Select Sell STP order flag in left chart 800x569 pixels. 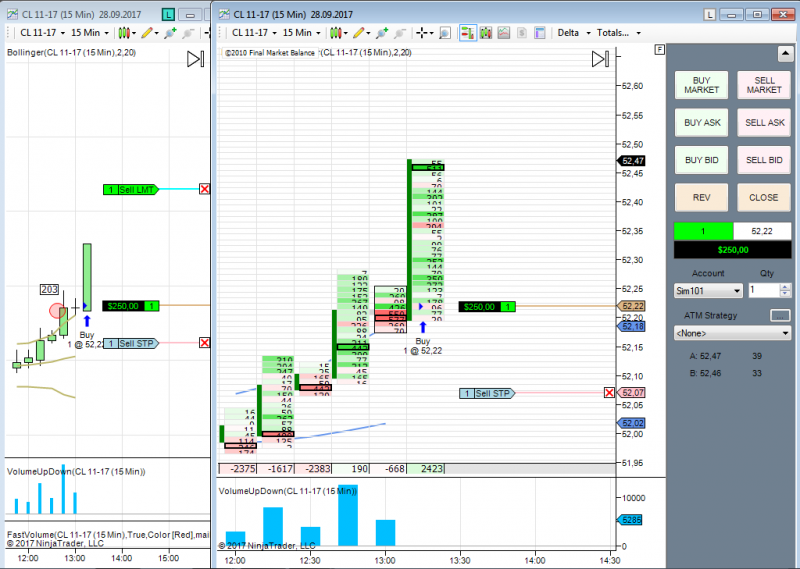131,343
